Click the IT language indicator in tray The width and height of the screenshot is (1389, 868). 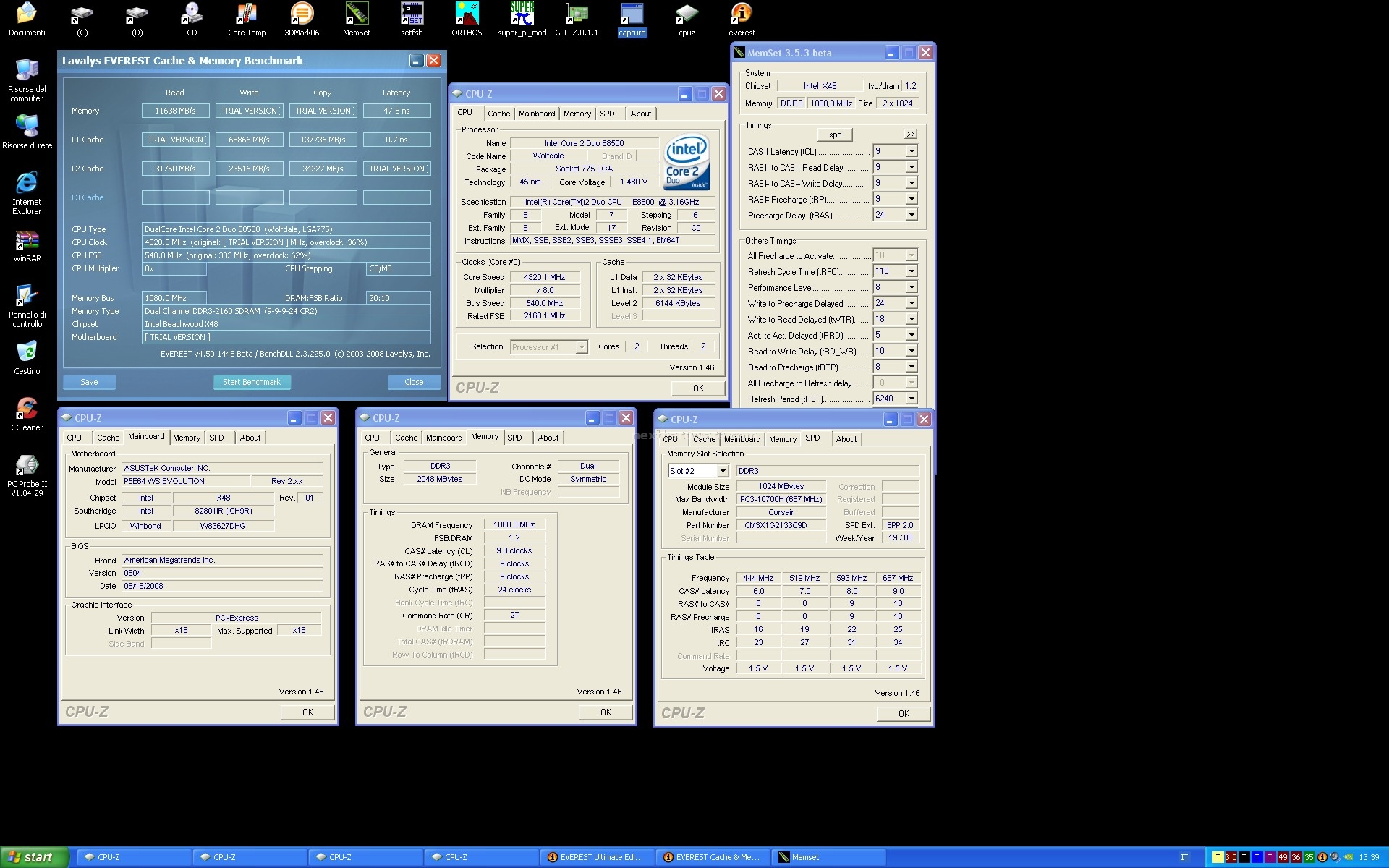(x=1184, y=857)
